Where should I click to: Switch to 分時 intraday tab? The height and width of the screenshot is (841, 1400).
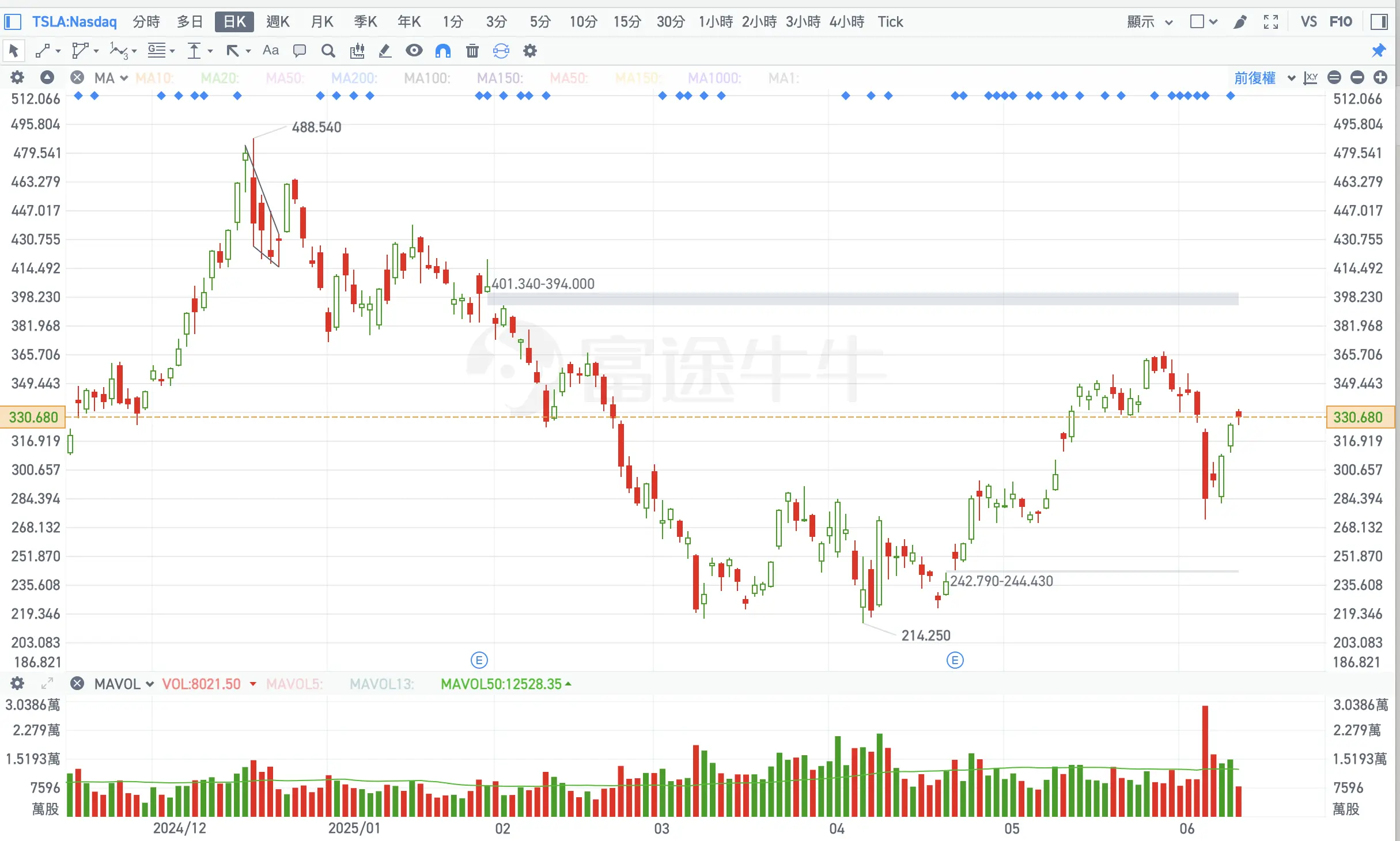[146, 22]
